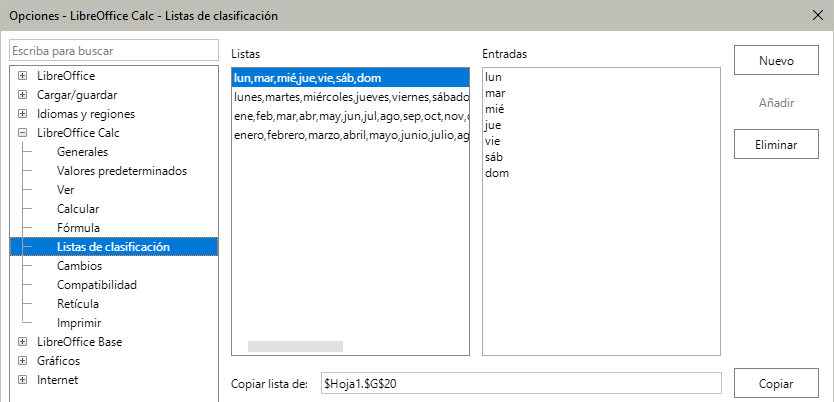Viewport: 834px width, 402px height.
Task: Click the 'lun' entry in Entradas
Action: click(x=493, y=78)
